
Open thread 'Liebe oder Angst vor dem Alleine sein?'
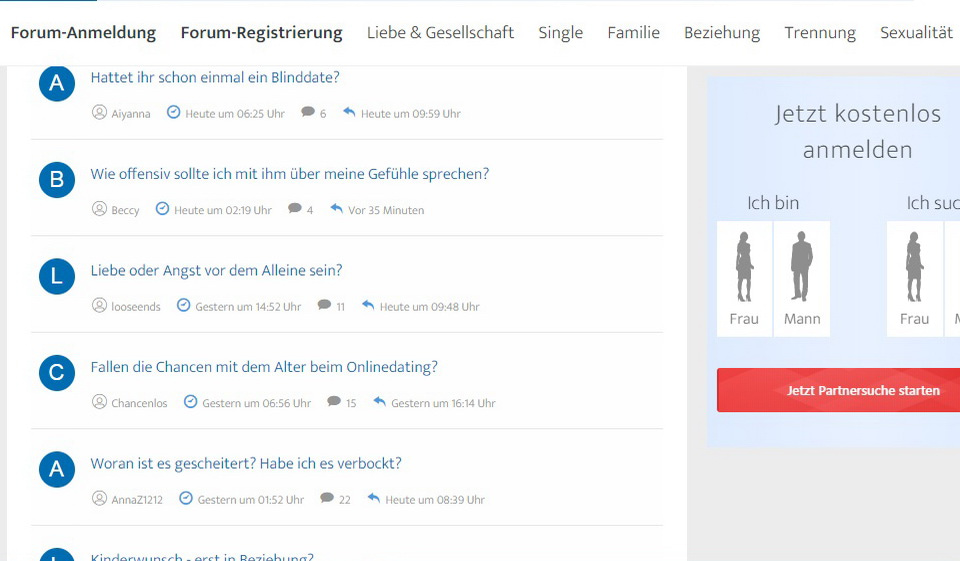tap(216, 270)
